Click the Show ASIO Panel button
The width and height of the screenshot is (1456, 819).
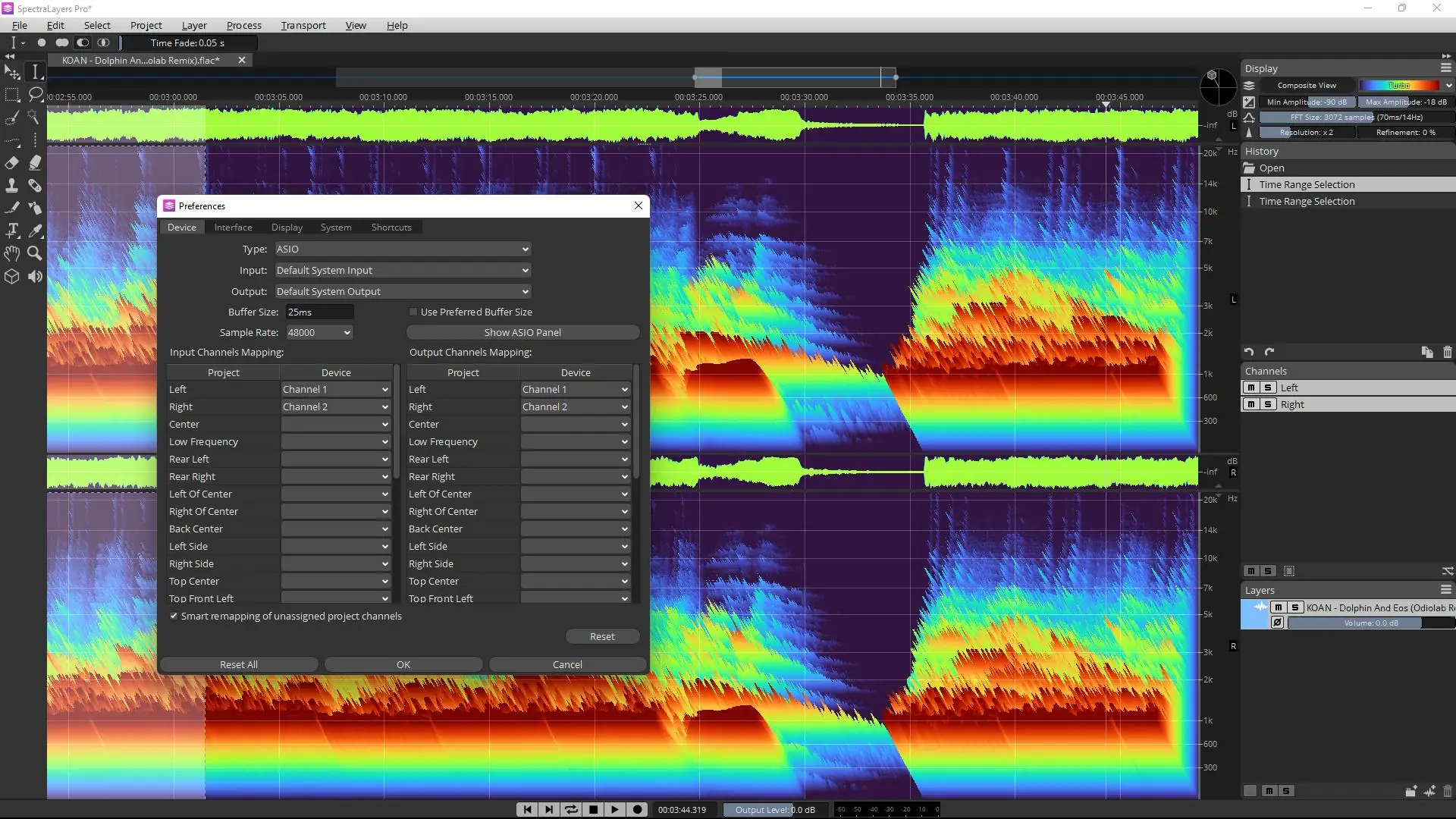coord(522,332)
